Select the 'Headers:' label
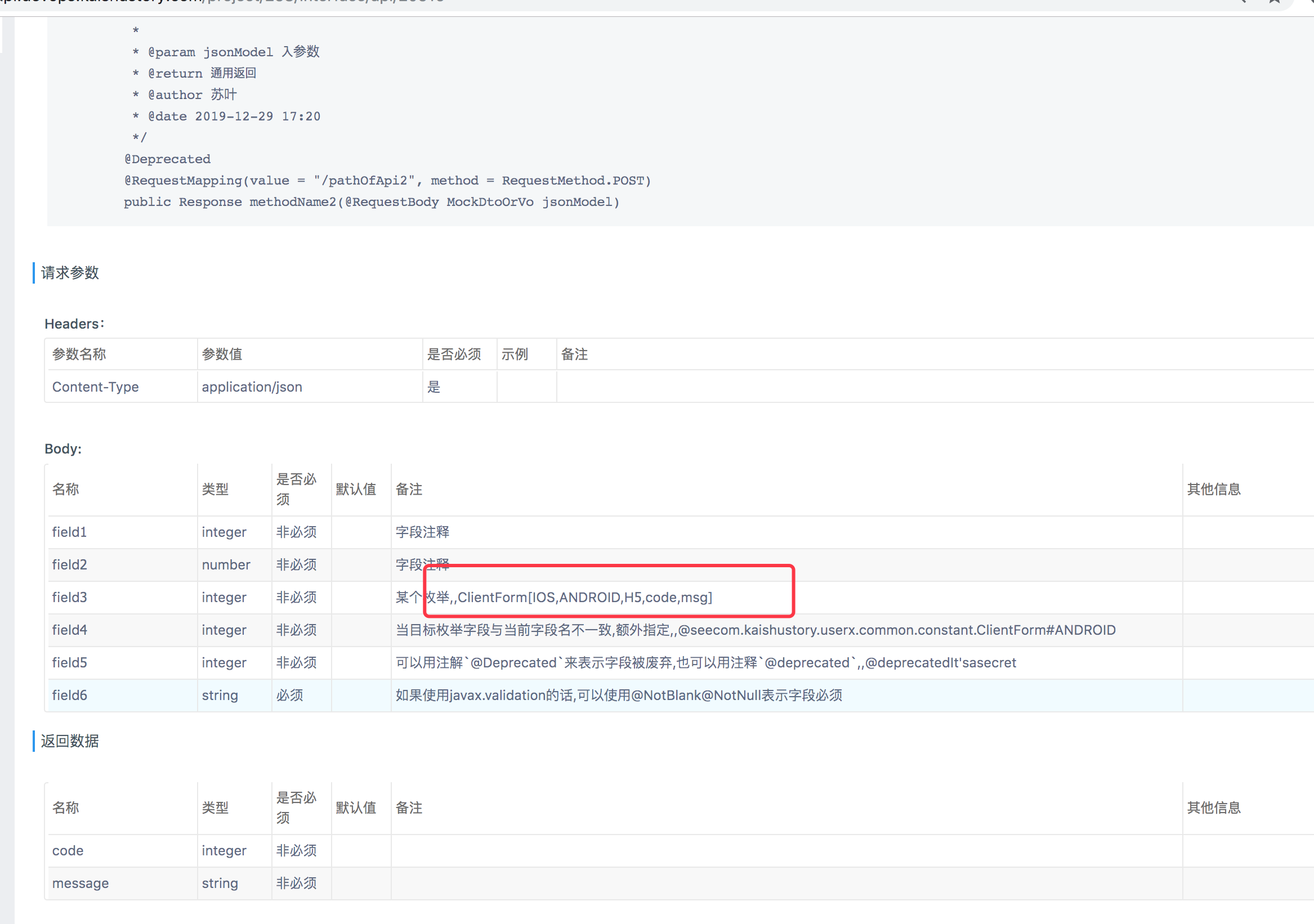1314x924 pixels. [x=74, y=324]
